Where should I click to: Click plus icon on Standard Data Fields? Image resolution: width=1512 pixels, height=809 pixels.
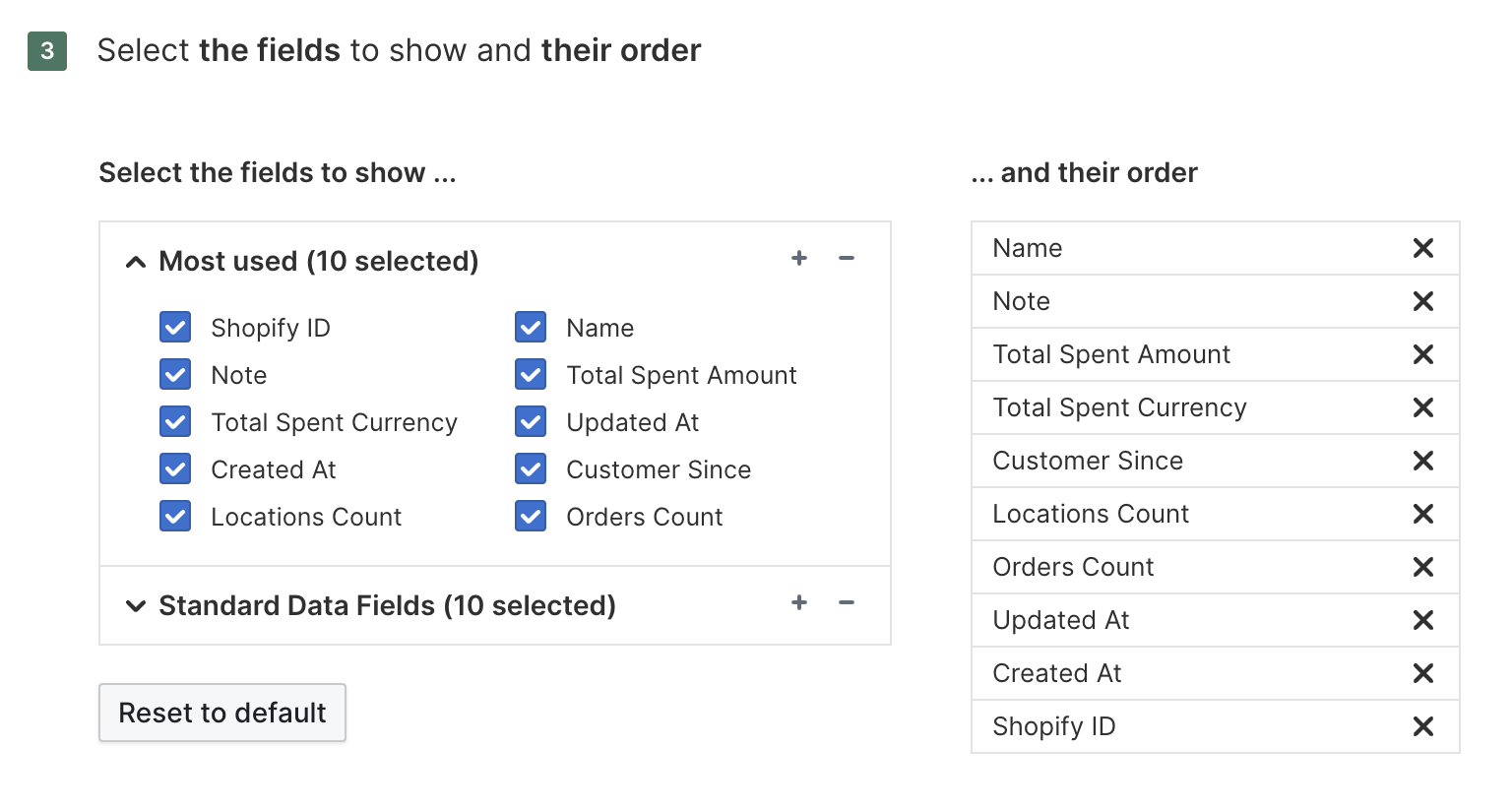click(799, 603)
